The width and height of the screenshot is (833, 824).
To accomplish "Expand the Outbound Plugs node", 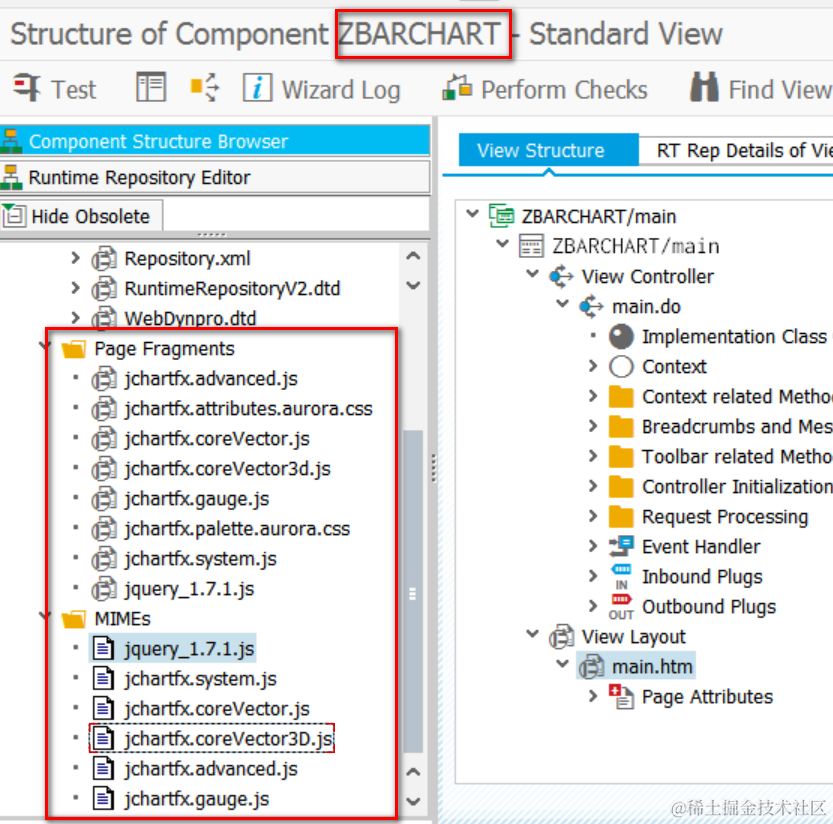I will coord(593,606).
